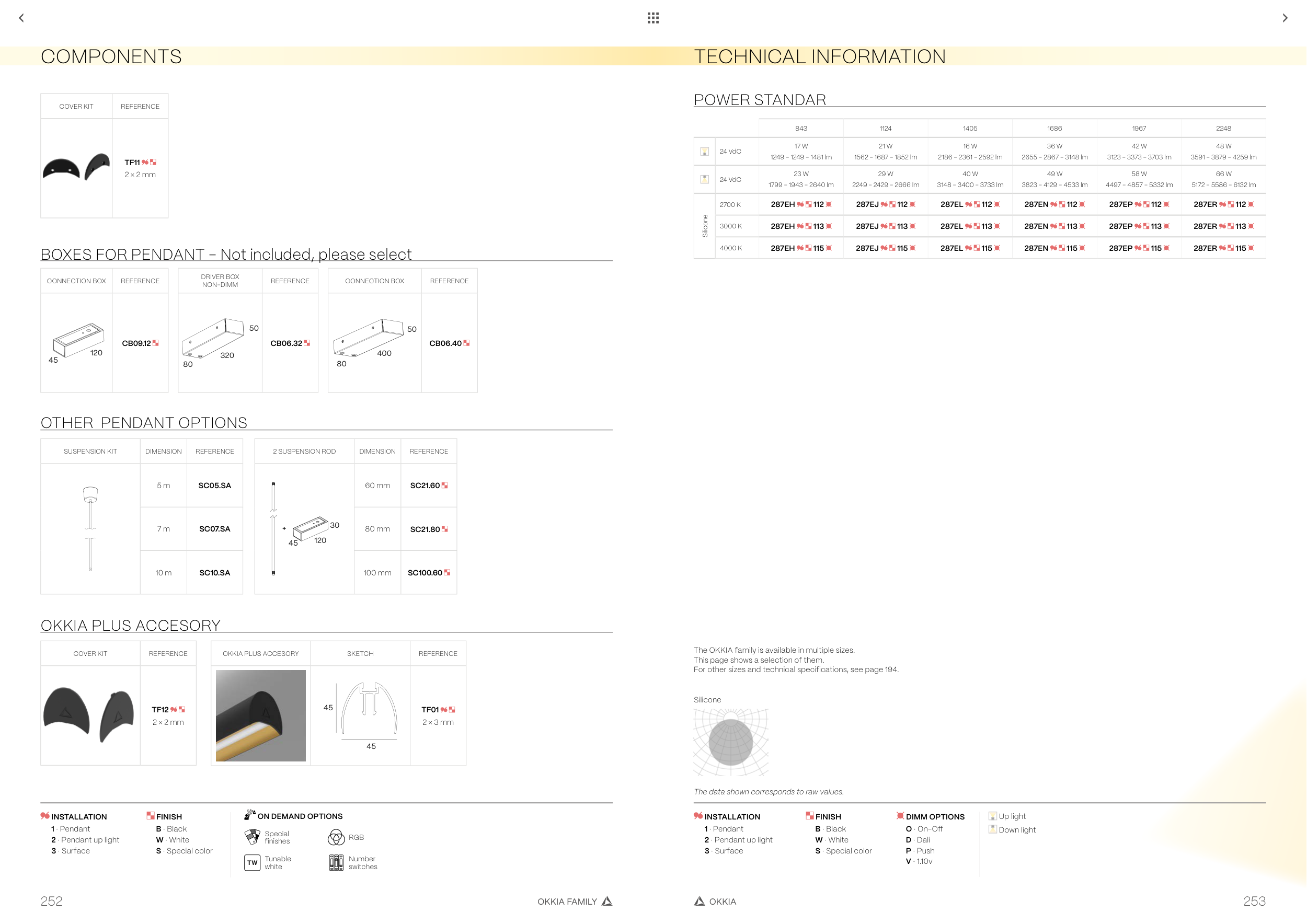The height and width of the screenshot is (924, 1307).
Task: Click the 287EH 112 code in the 2700 K row
Action: point(800,204)
